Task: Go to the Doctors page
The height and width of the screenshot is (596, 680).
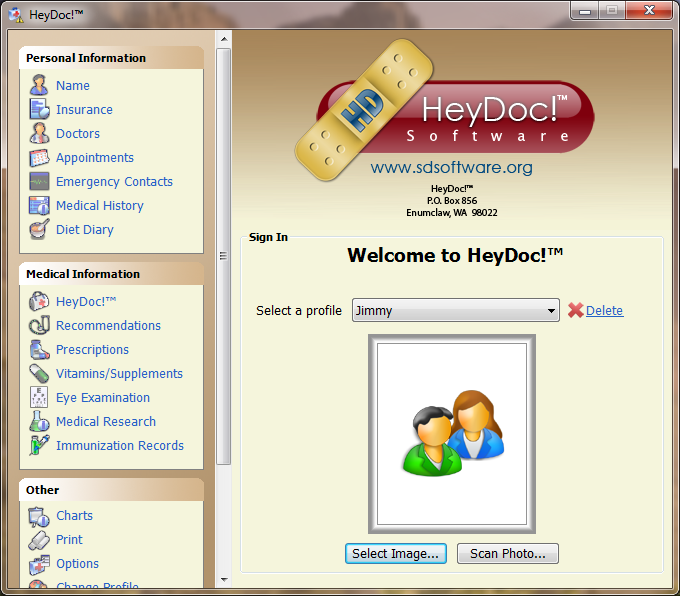Action: coord(78,133)
